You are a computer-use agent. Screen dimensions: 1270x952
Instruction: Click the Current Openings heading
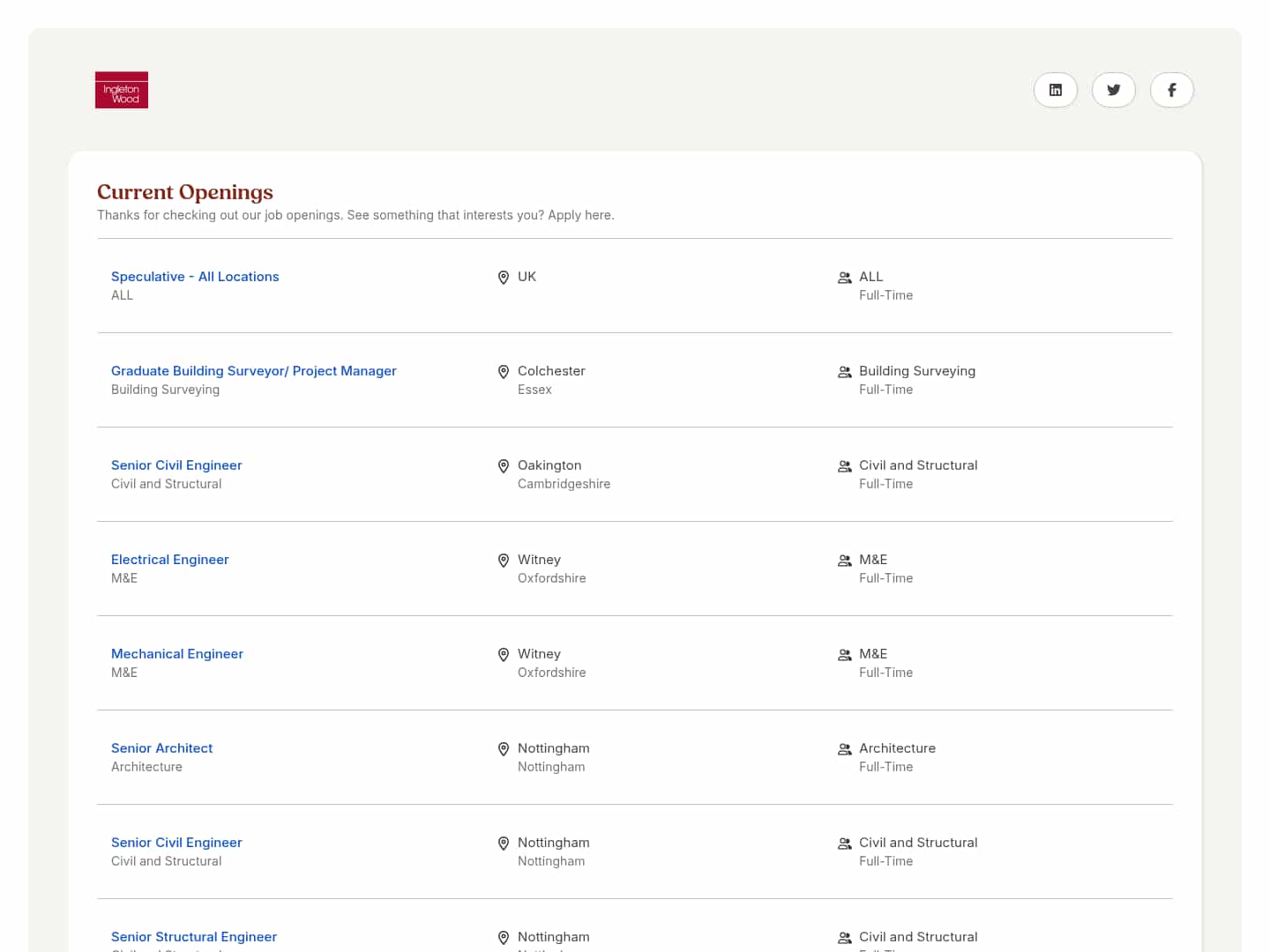[x=185, y=192]
